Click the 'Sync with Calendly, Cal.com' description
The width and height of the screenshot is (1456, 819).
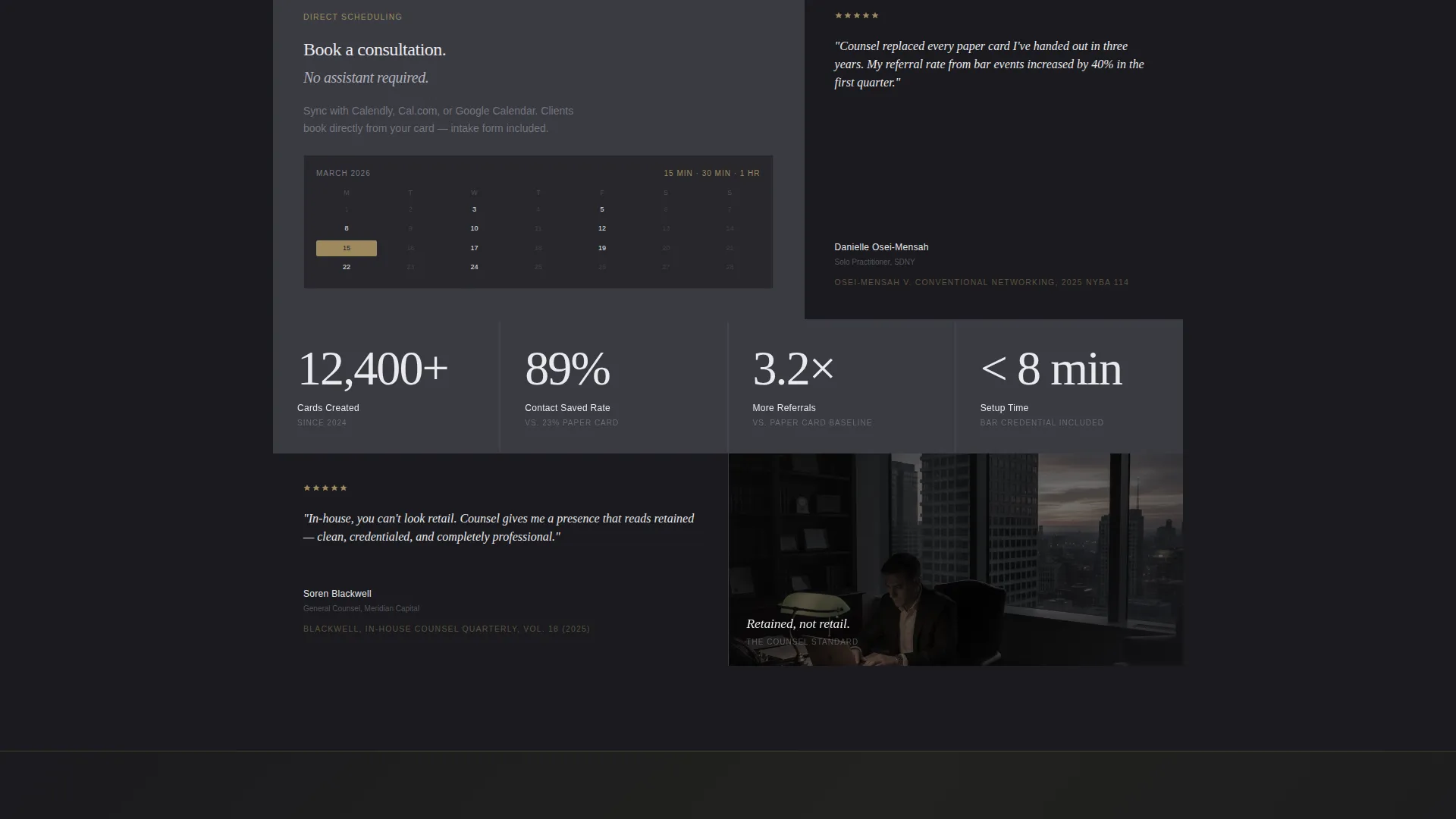438,120
